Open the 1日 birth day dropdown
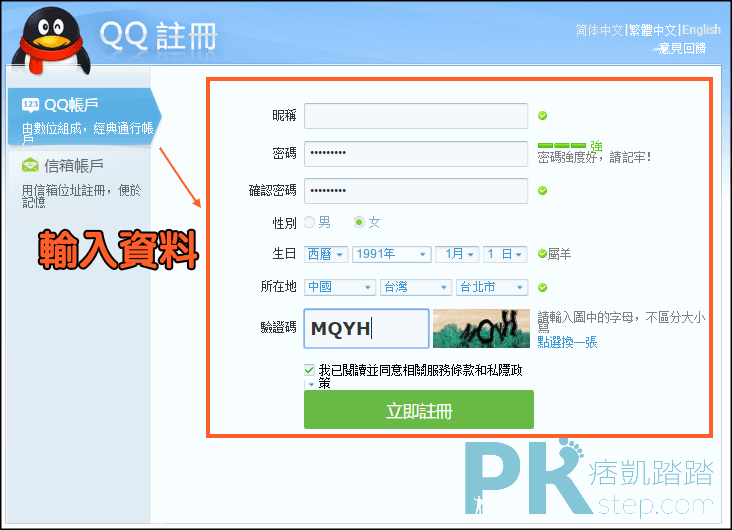Image resolution: width=732 pixels, height=530 pixels. [506, 254]
